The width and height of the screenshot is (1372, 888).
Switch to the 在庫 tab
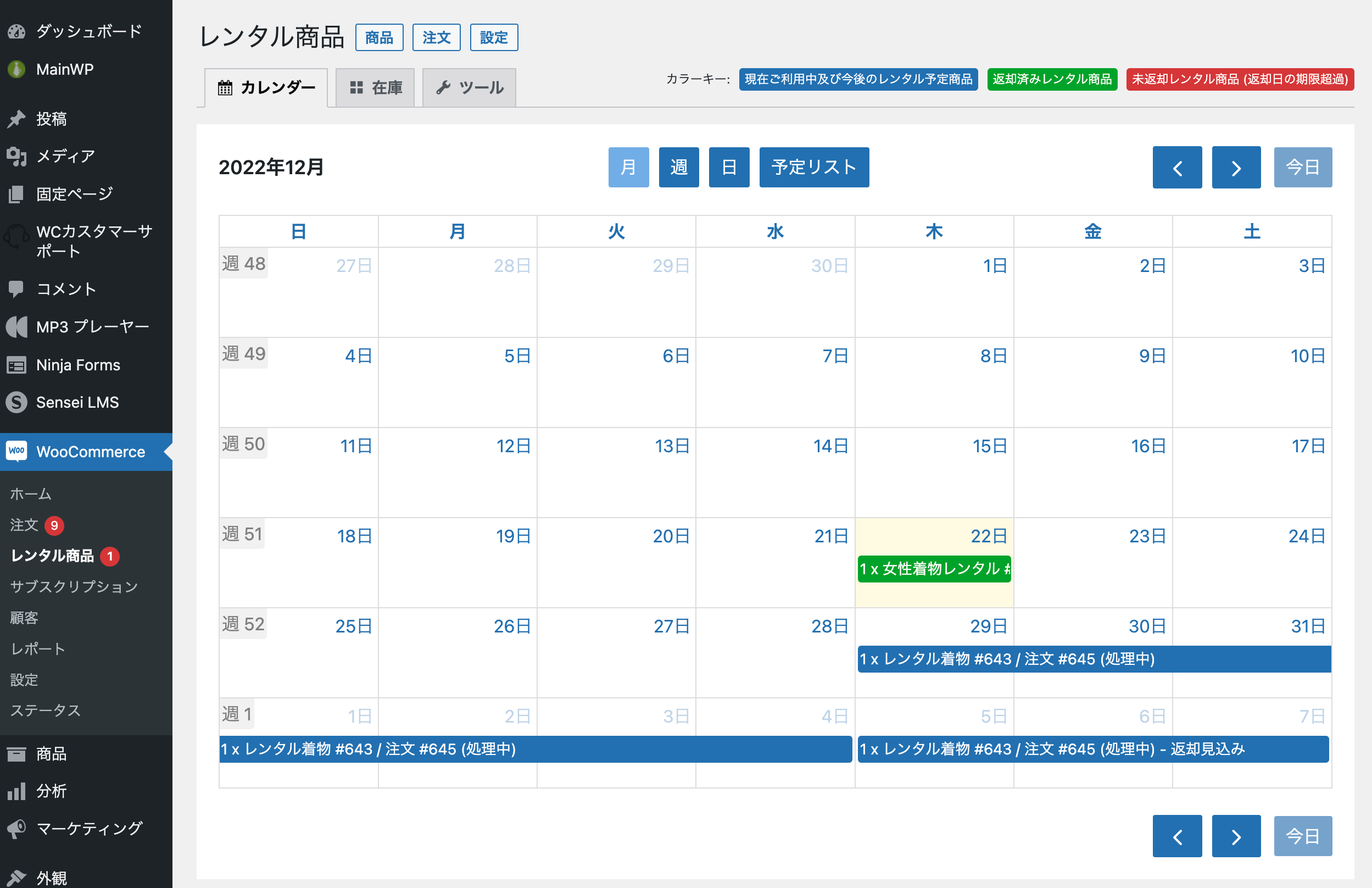pyautogui.click(x=375, y=88)
